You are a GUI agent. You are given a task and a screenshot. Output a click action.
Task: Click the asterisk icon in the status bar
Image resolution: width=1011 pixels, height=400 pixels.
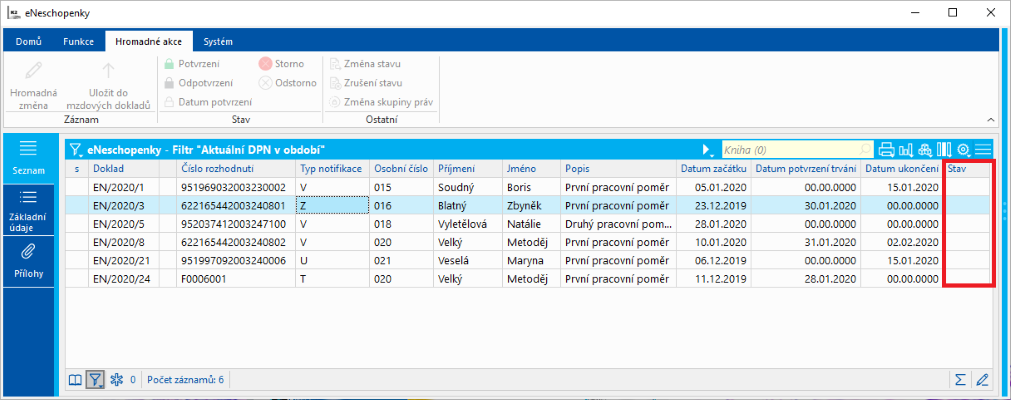point(117,380)
